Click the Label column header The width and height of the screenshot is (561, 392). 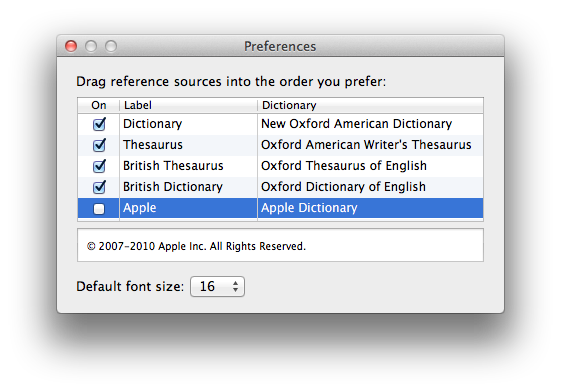(188, 105)
